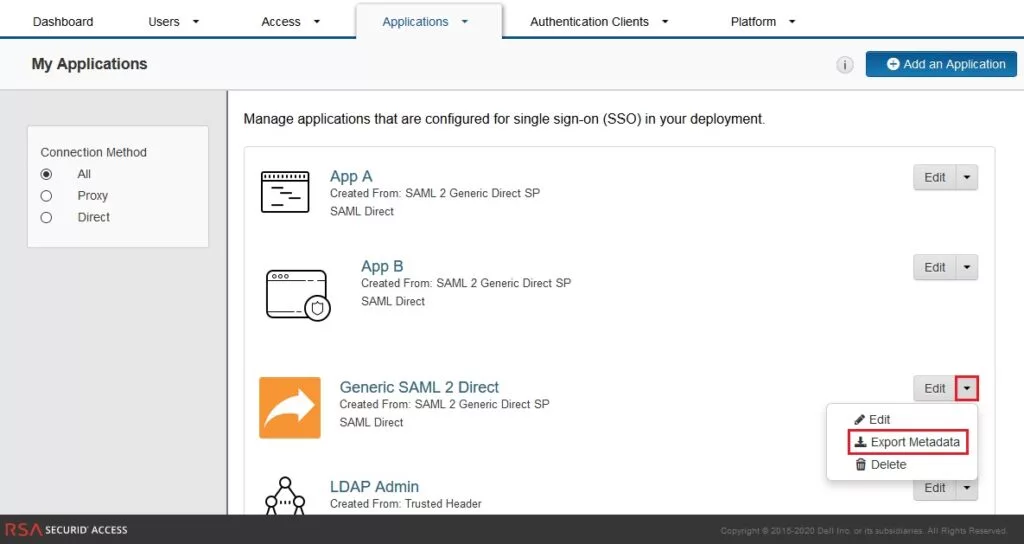
Task: Click the Connection Method label
Action: (93, 152)
